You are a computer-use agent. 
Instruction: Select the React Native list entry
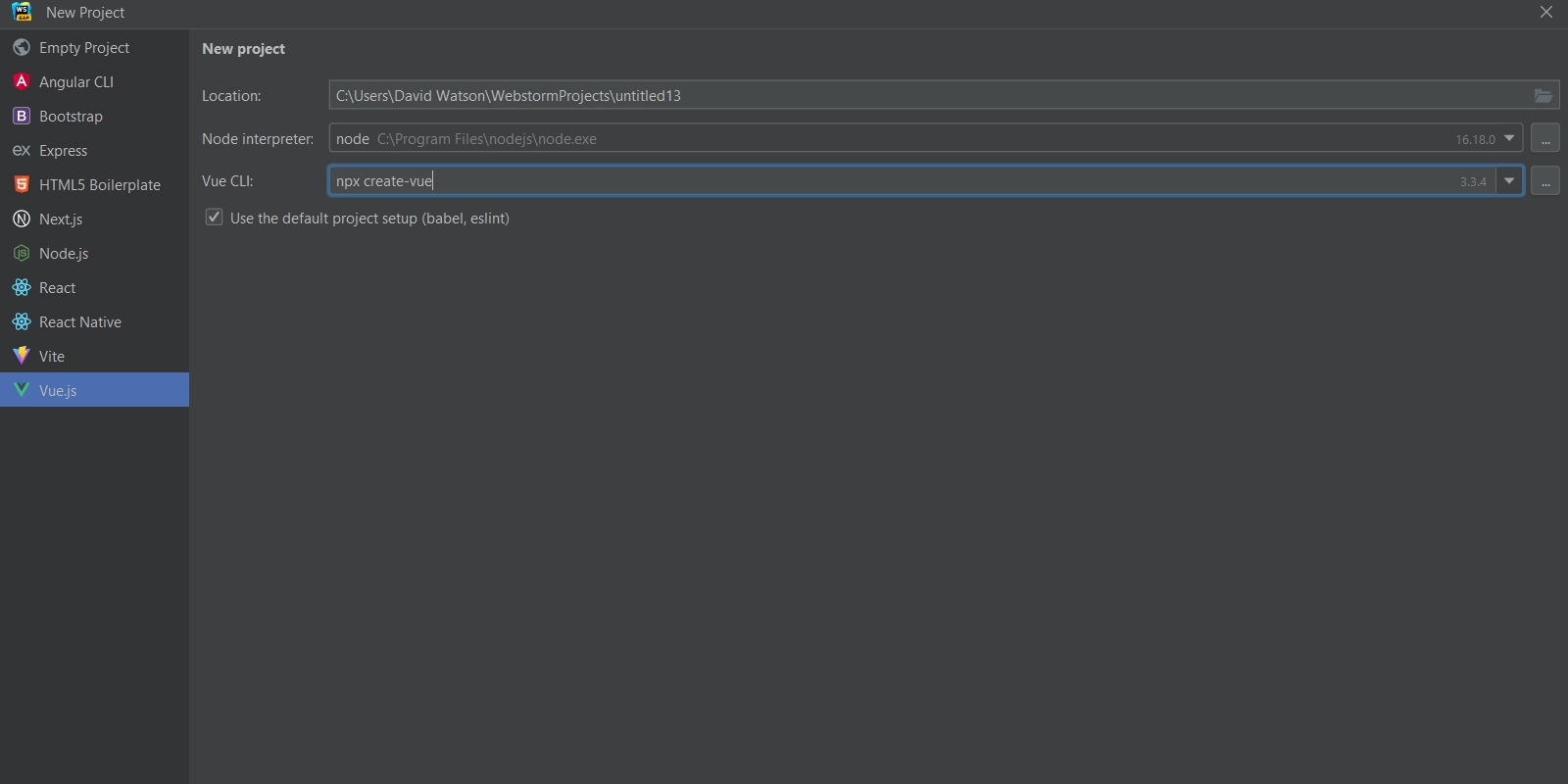point(94,322)
